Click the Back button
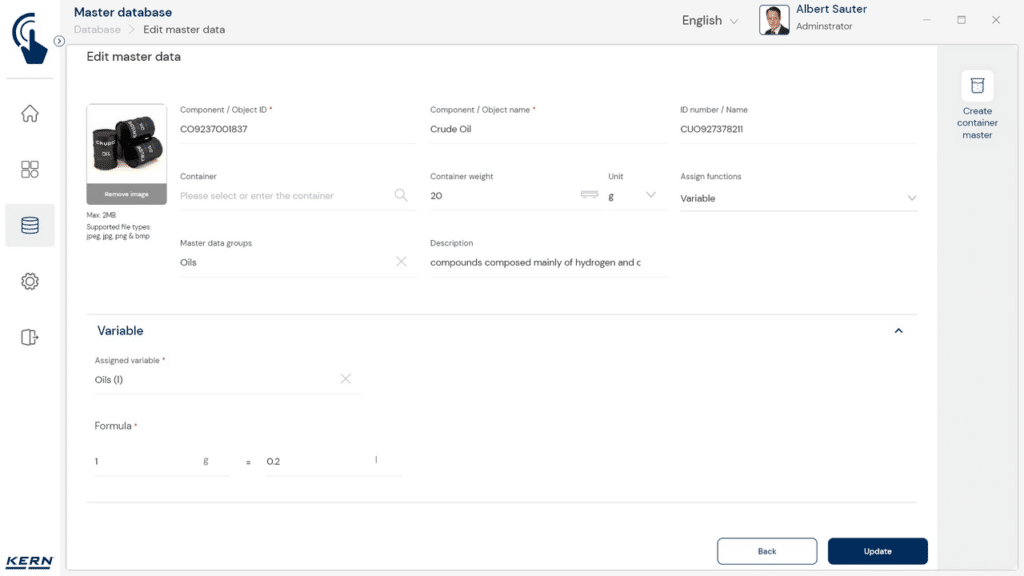 point(767,551)
